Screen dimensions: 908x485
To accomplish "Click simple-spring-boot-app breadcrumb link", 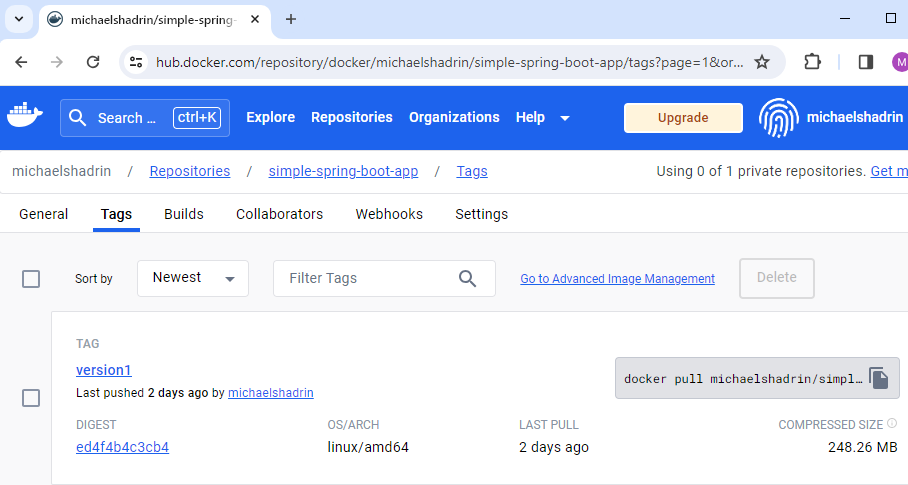I will (x=343, y=171).
